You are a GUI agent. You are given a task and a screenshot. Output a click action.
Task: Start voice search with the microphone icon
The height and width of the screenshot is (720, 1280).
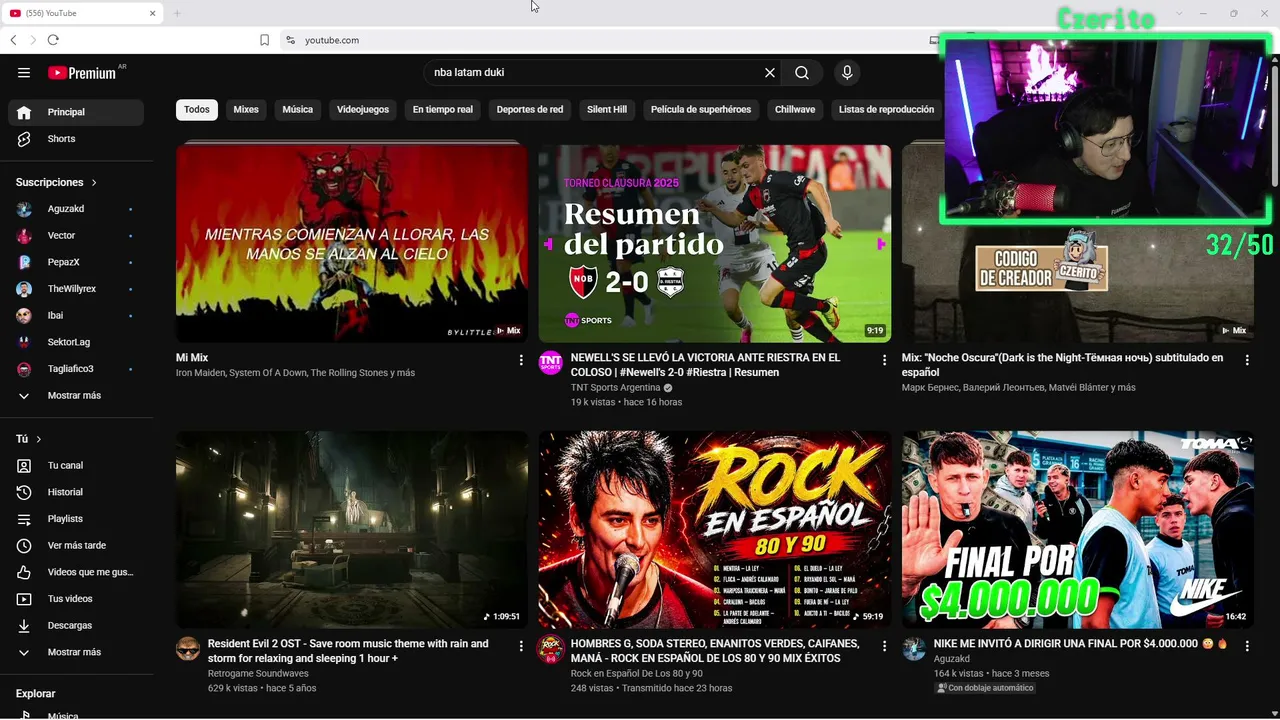(x=847, y=73)
